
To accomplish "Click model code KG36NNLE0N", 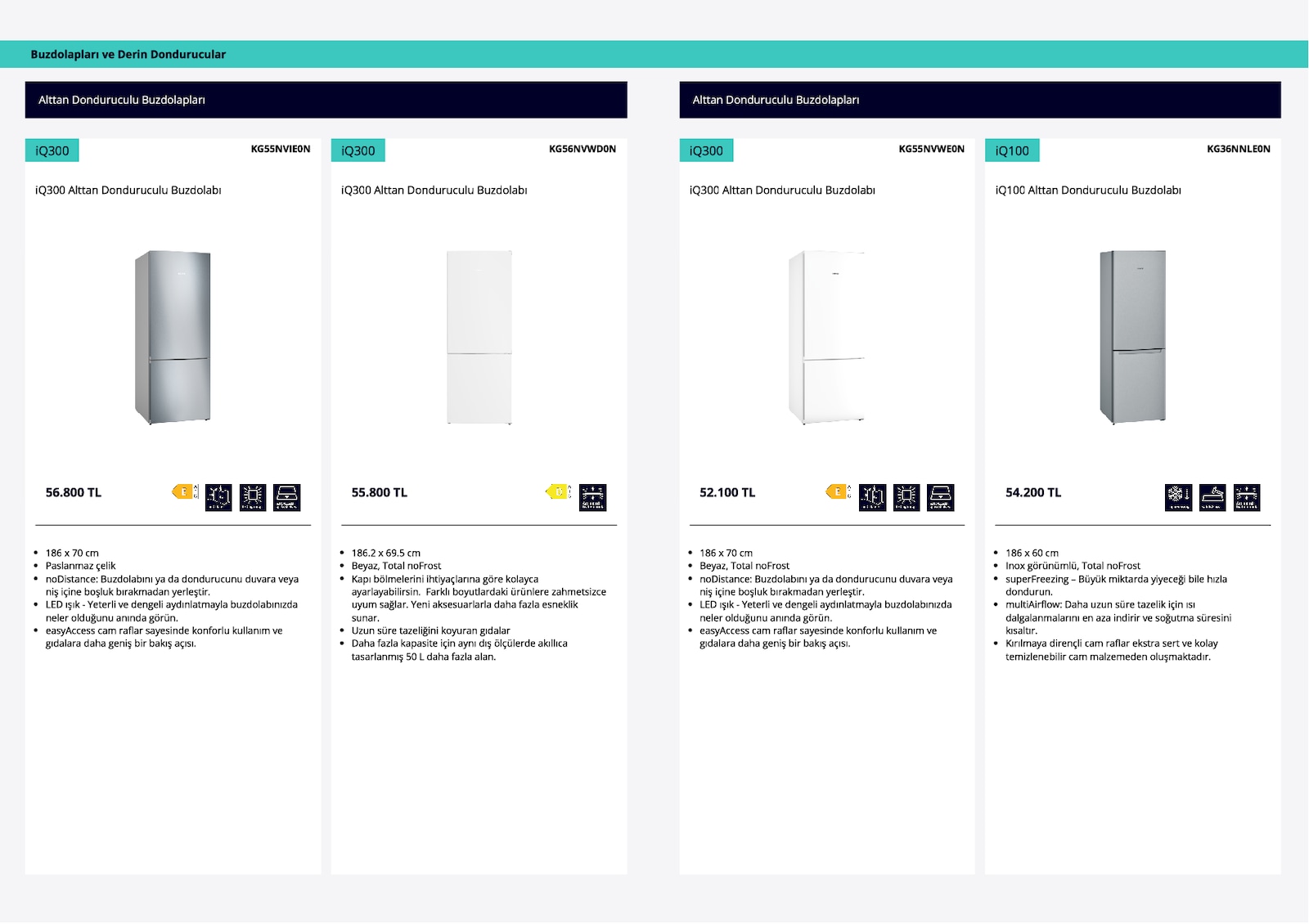I will 1239,149.
